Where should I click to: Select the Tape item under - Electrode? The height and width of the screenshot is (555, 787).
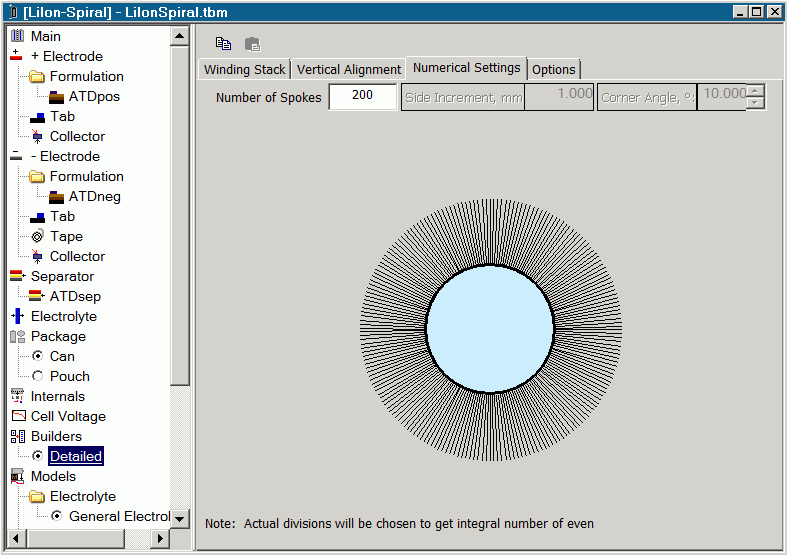click(x=66, y=236)
